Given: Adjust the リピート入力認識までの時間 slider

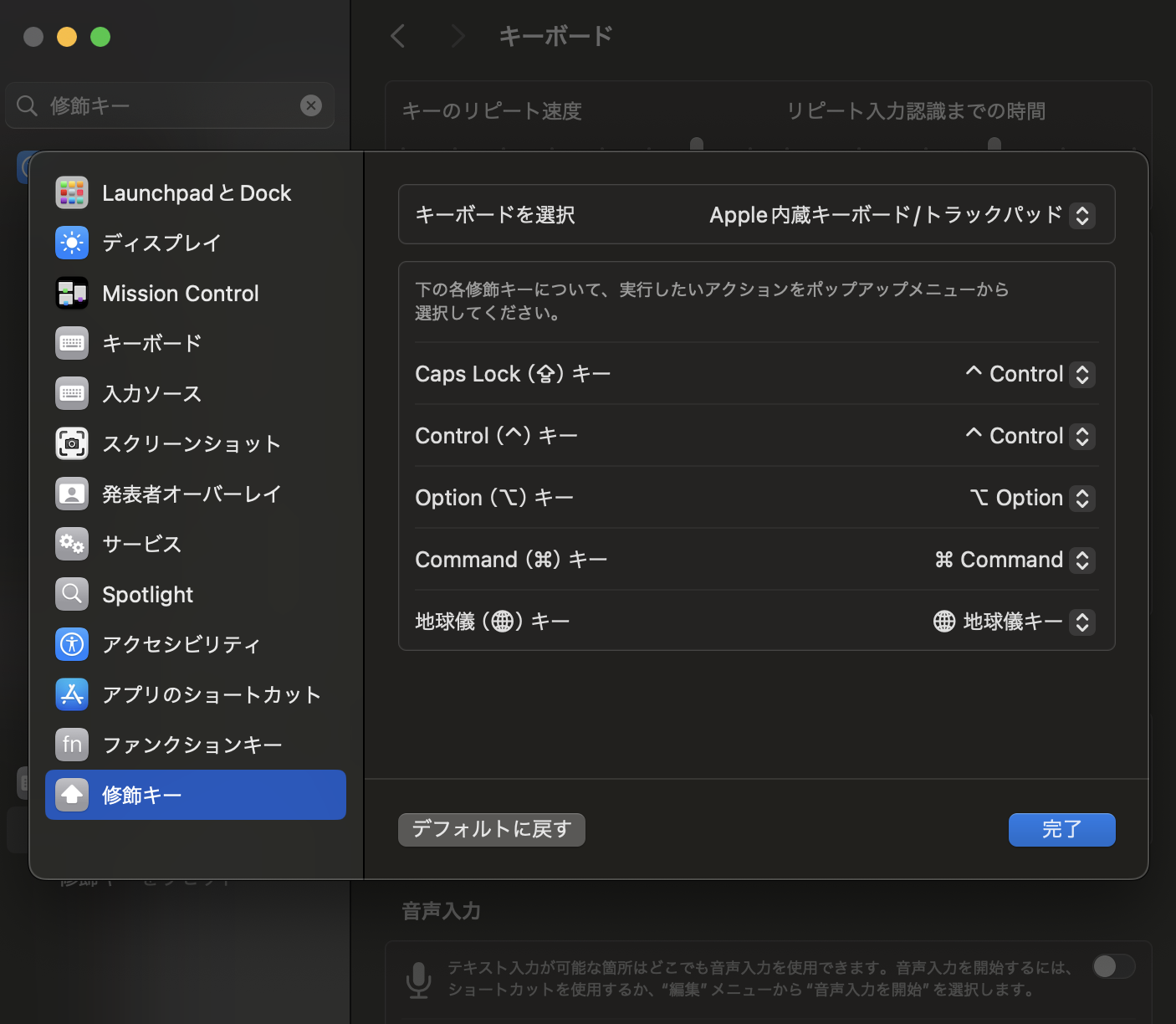Looking at the screenshot, I should tap(994, 144).
